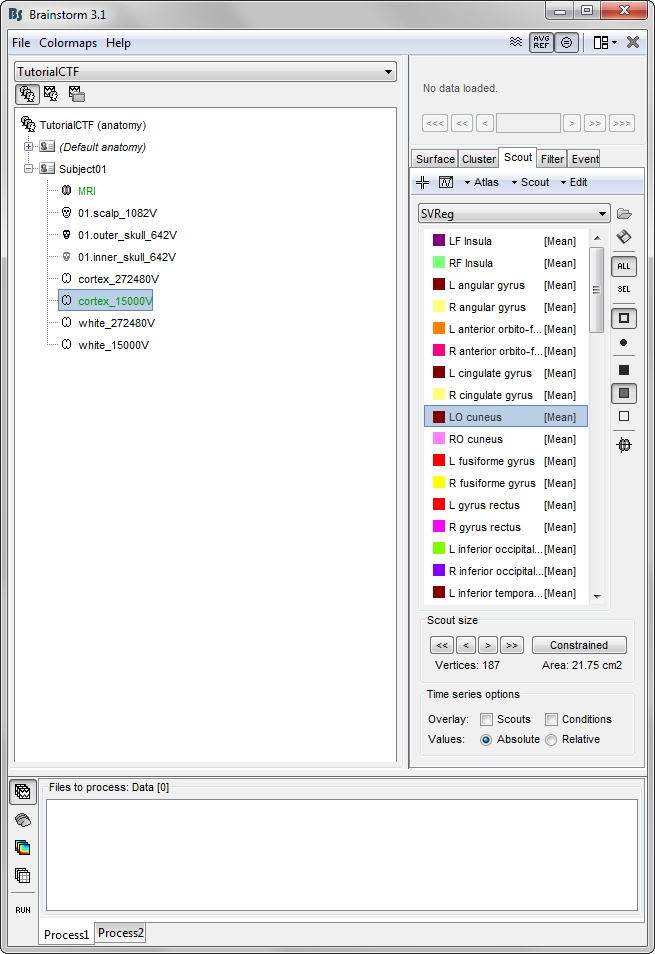Screen dimensions: 655x954
Task: Switch to the Process2 tab
Action: tap(120, 933)
